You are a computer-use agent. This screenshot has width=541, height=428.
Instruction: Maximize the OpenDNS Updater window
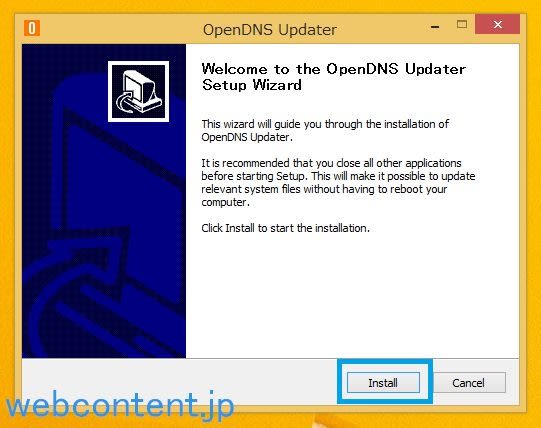click(x=462, y=24)
